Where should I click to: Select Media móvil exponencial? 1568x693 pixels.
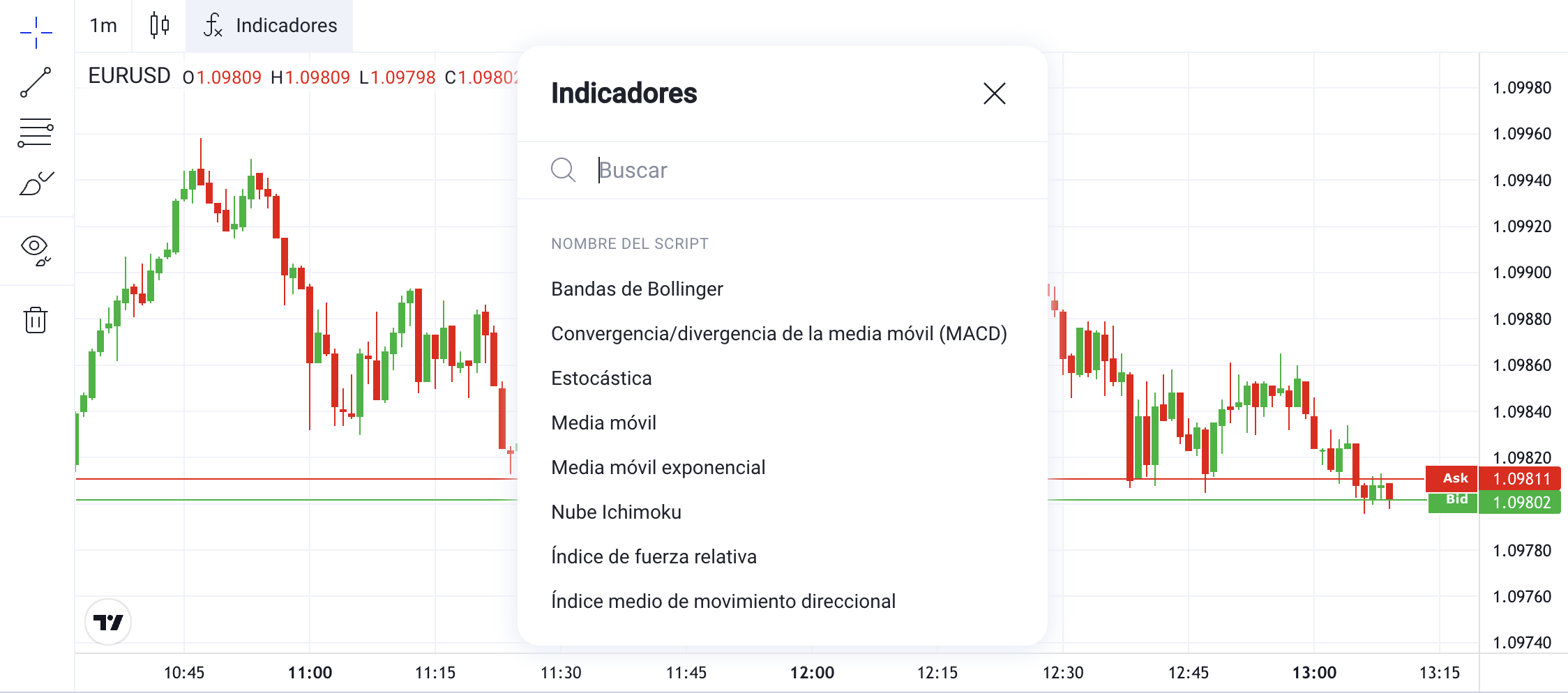pyautogui.click(x=658, y=467)
